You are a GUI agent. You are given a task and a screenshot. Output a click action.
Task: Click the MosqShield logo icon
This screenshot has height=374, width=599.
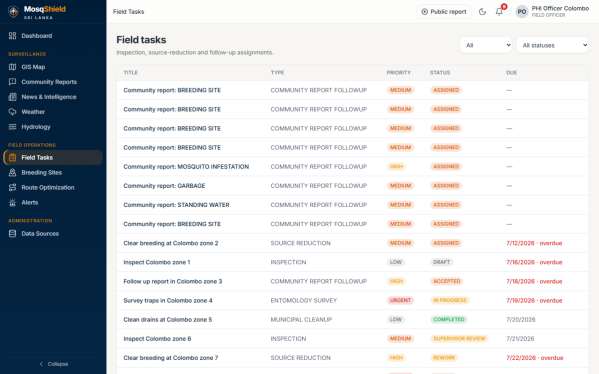13,12
